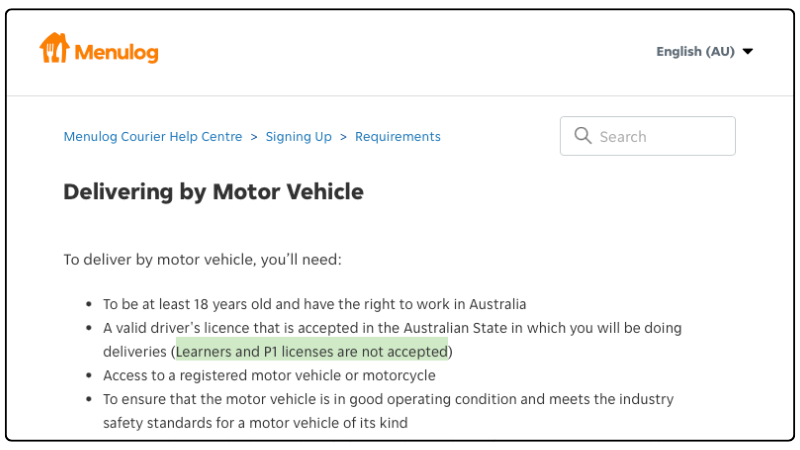Click the Delivering by Motor Vehicle heading
The width and height of the screenshot is (800, 450).
[x=213, y=192]
